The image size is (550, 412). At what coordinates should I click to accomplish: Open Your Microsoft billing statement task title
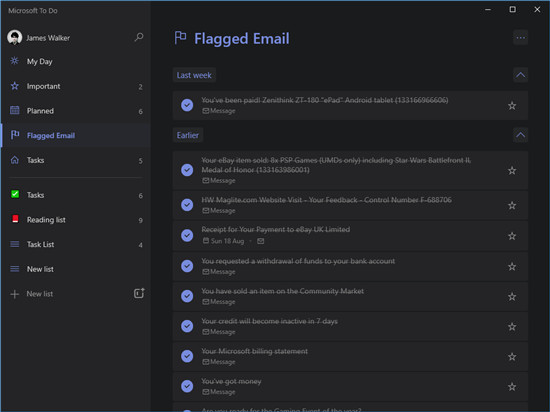(x=254, y=351)
